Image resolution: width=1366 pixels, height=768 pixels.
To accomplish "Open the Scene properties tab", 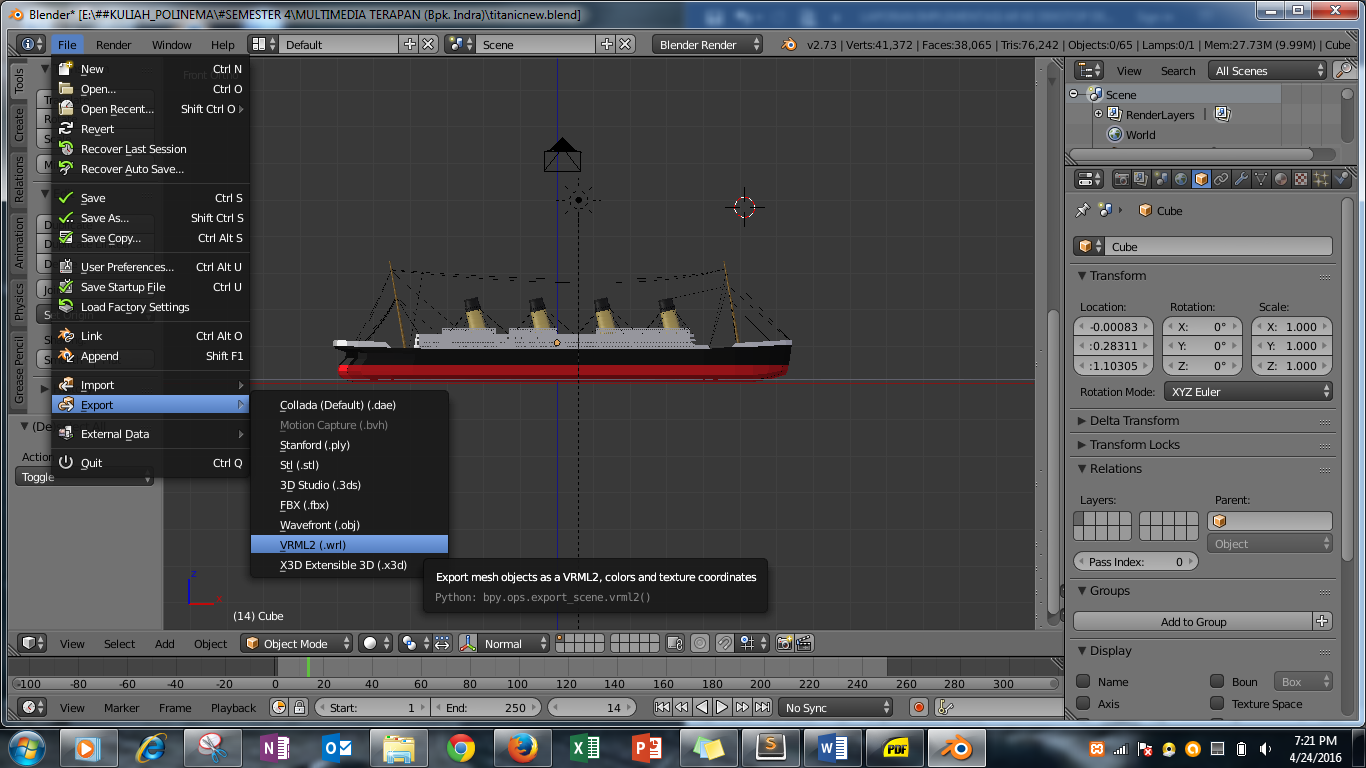I will coord(1161,179).
